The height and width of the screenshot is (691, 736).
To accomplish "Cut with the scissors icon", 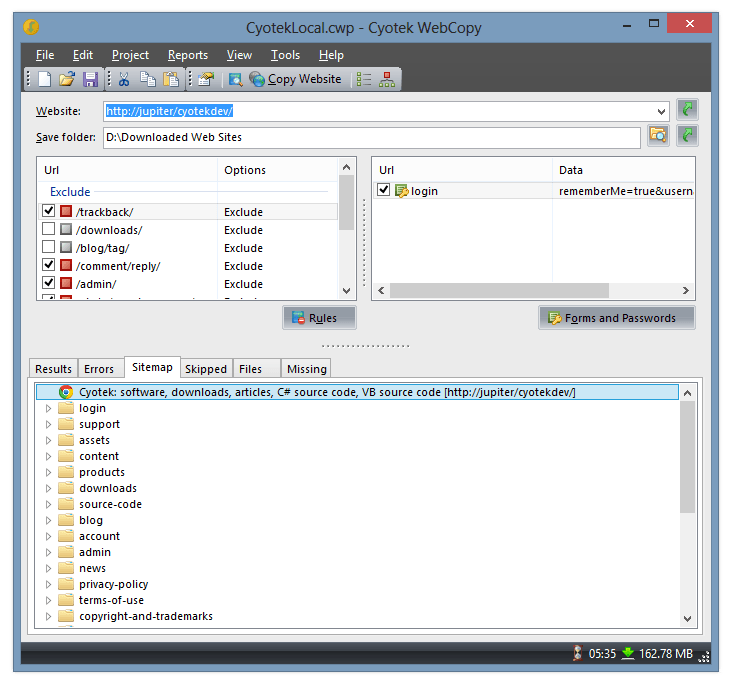I will (124, 79).
